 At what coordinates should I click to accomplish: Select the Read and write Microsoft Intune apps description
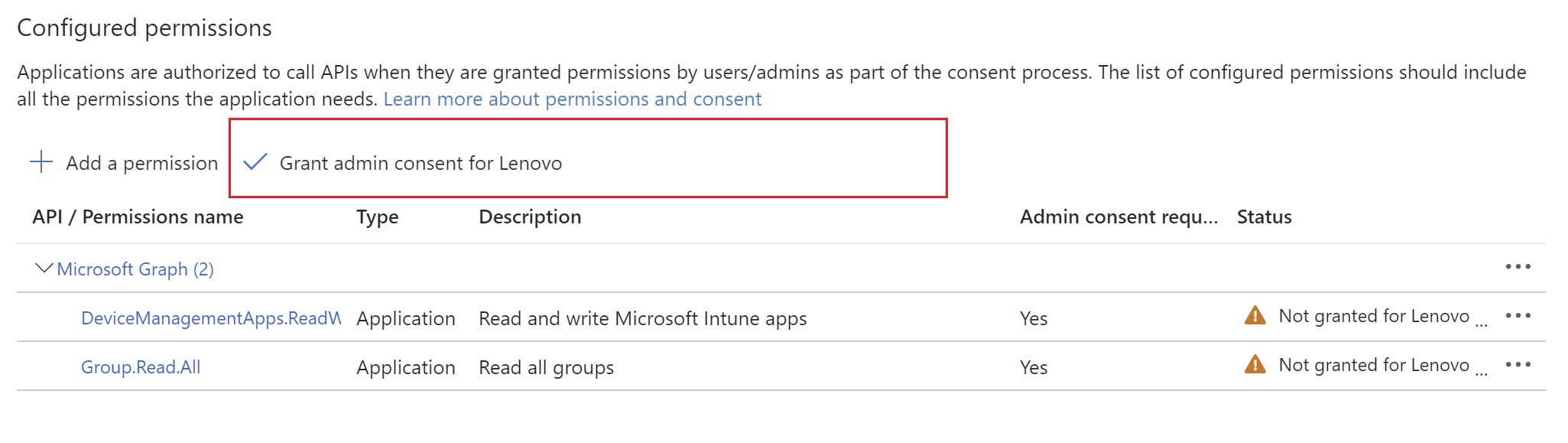(642, 319)
